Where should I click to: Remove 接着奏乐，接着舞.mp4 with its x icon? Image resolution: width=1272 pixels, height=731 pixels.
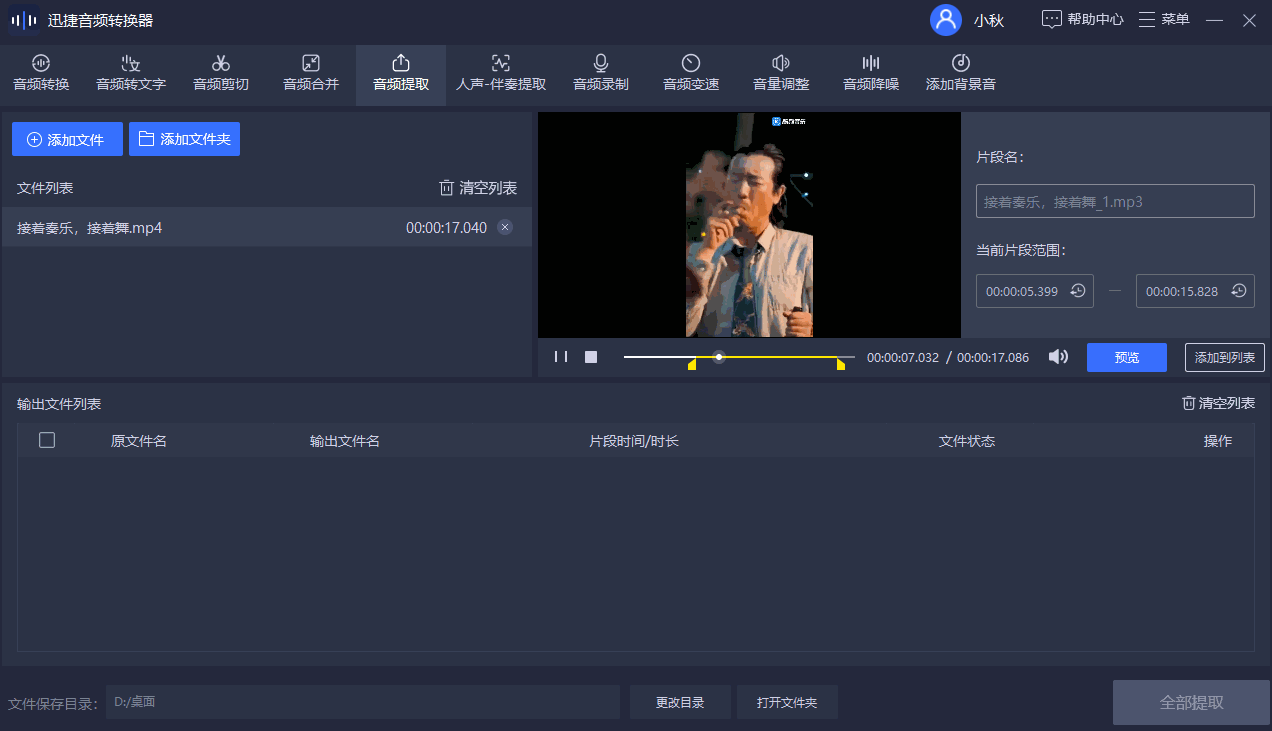tap(505, 227)
